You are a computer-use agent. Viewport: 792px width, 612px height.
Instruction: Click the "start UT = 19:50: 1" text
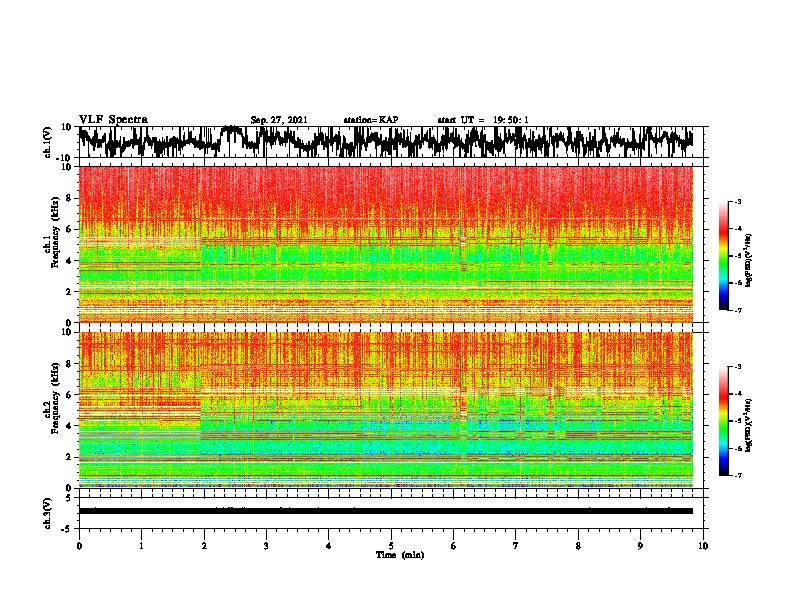(x=483, y=120)
